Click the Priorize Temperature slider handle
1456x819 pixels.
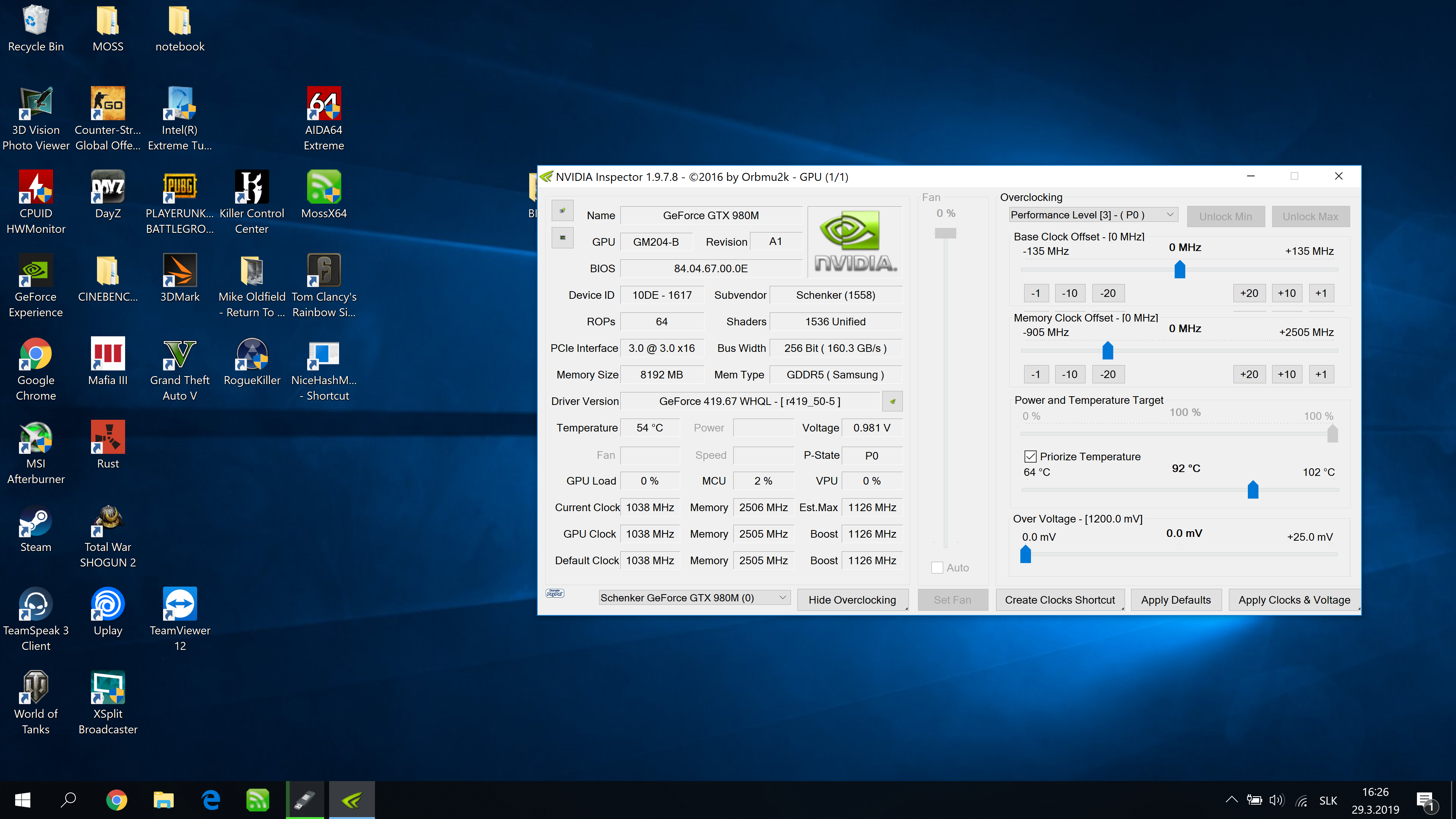pos(1253,489)
